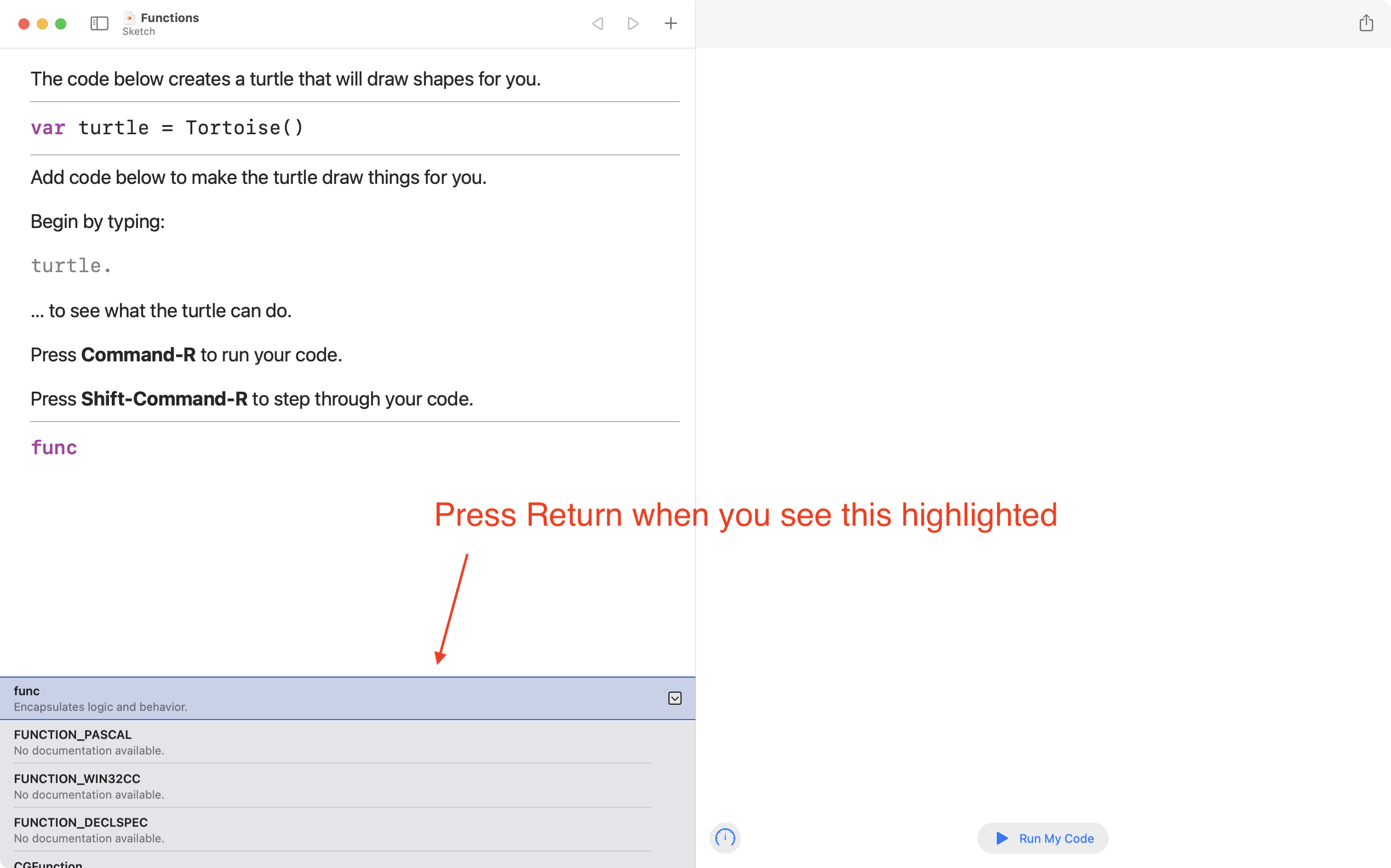Place the cursor in the turtle. code line

pyautogui.click(x=71, y=265)
